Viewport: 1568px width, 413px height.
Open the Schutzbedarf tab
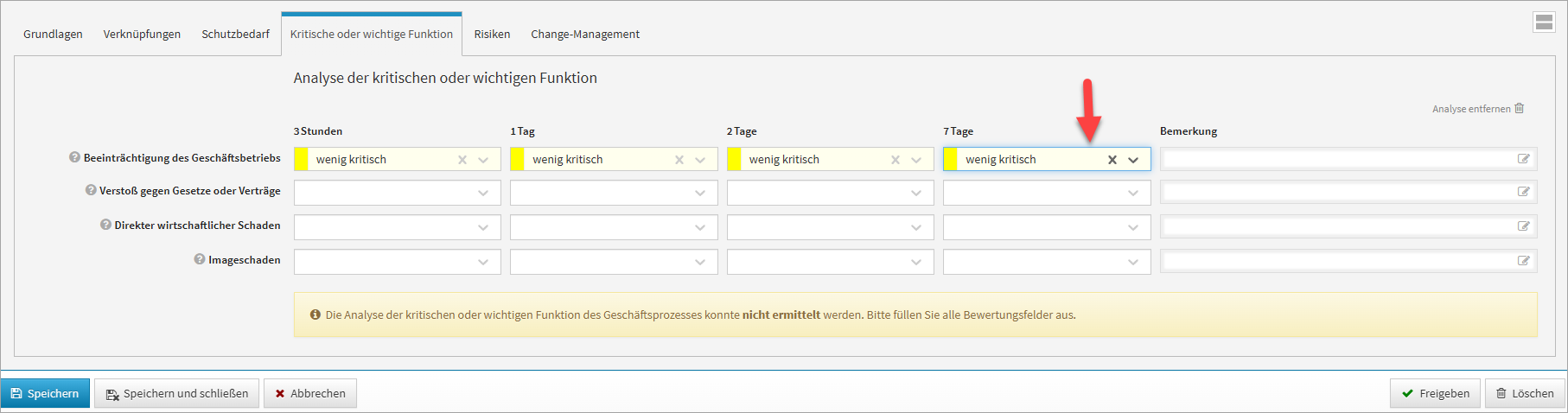coord(235,35)
